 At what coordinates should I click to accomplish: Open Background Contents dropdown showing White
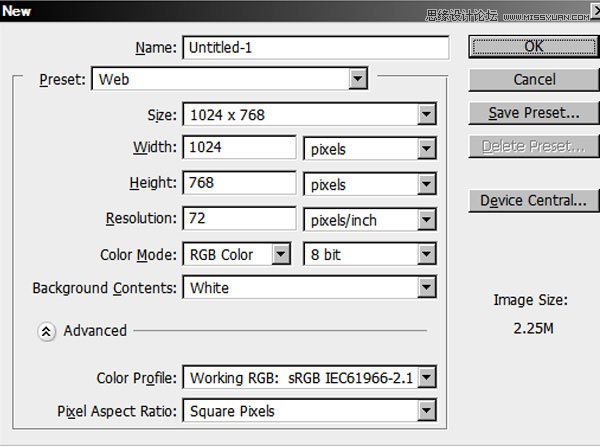click(x=310, y=287)
